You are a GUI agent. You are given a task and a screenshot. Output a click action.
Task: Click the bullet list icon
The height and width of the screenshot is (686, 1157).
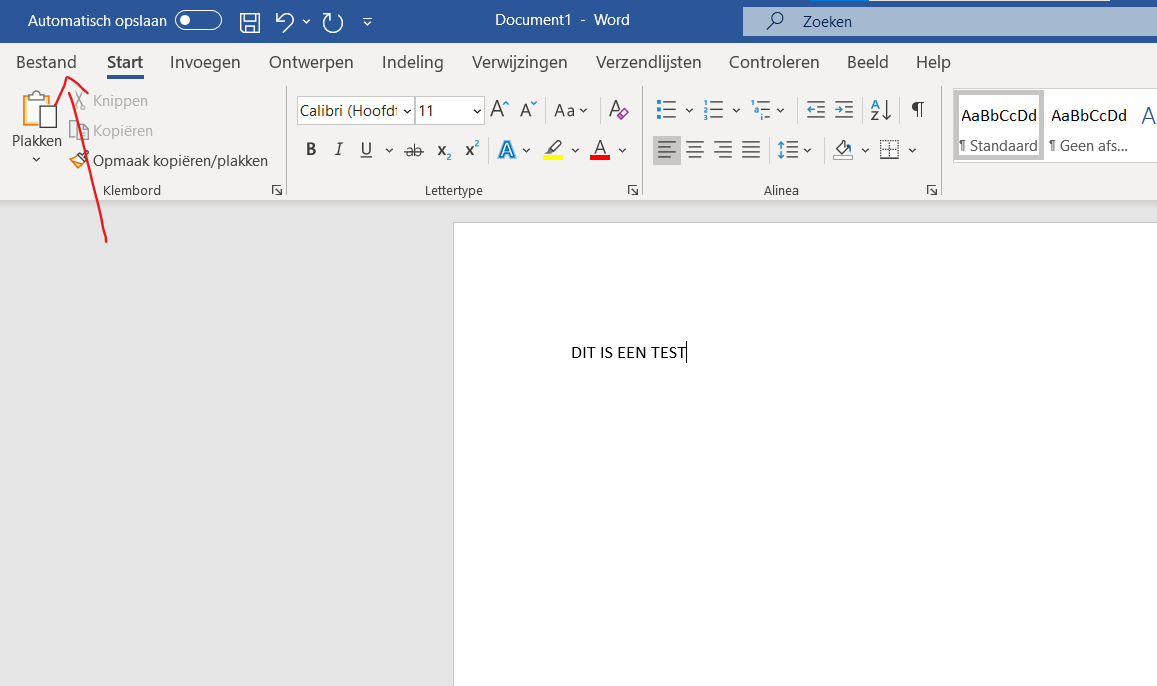[666, 110]
